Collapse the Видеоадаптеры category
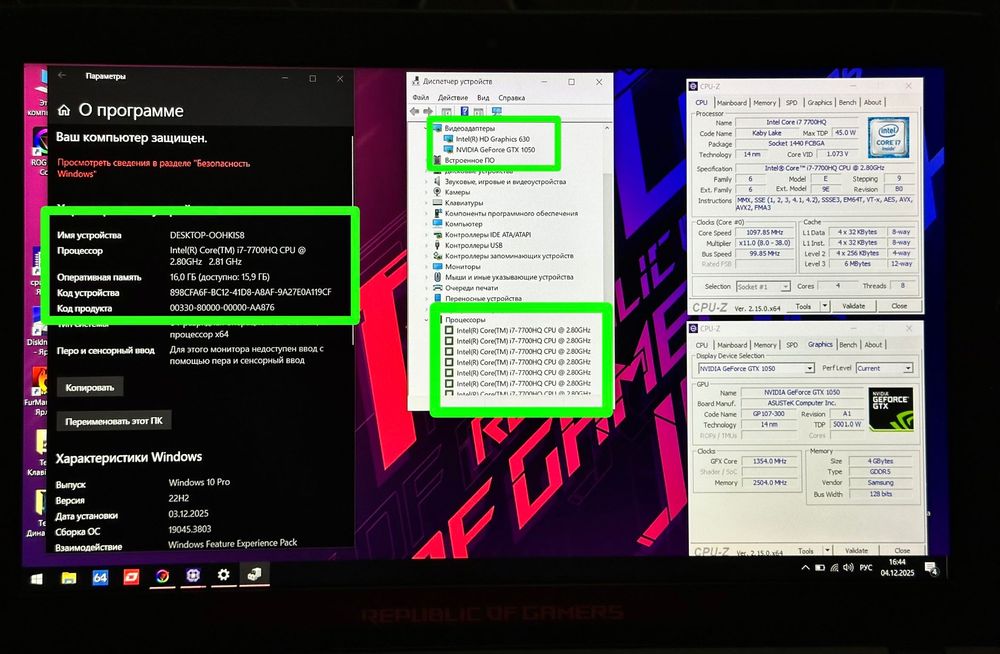The height and width of the screenshot is (654, 1000). point(427,128)
